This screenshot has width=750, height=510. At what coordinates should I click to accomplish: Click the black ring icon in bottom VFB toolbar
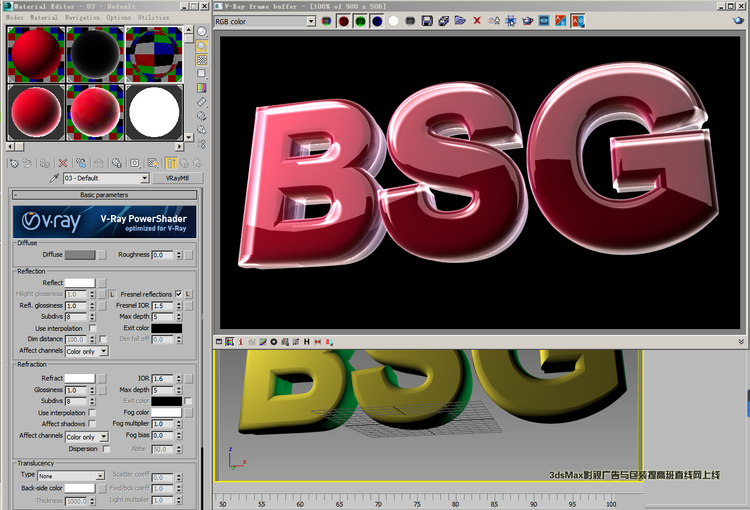point(274,342)
